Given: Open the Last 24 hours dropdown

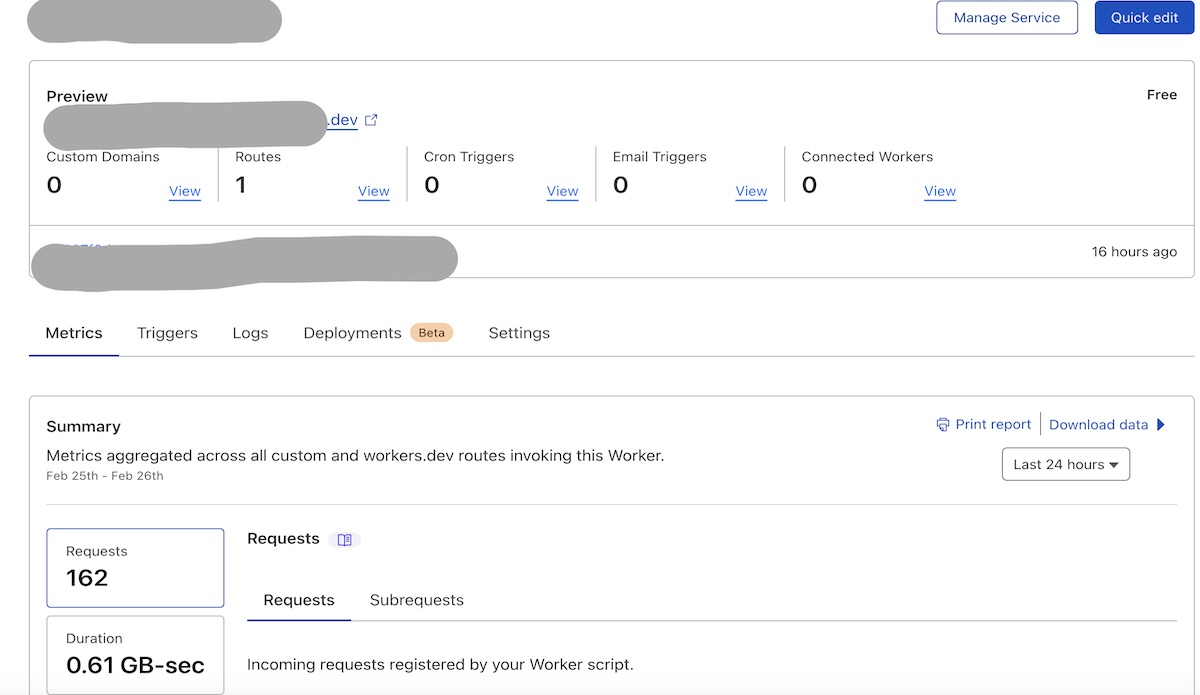Looking at the screenshot, I should coord(1065,465).
